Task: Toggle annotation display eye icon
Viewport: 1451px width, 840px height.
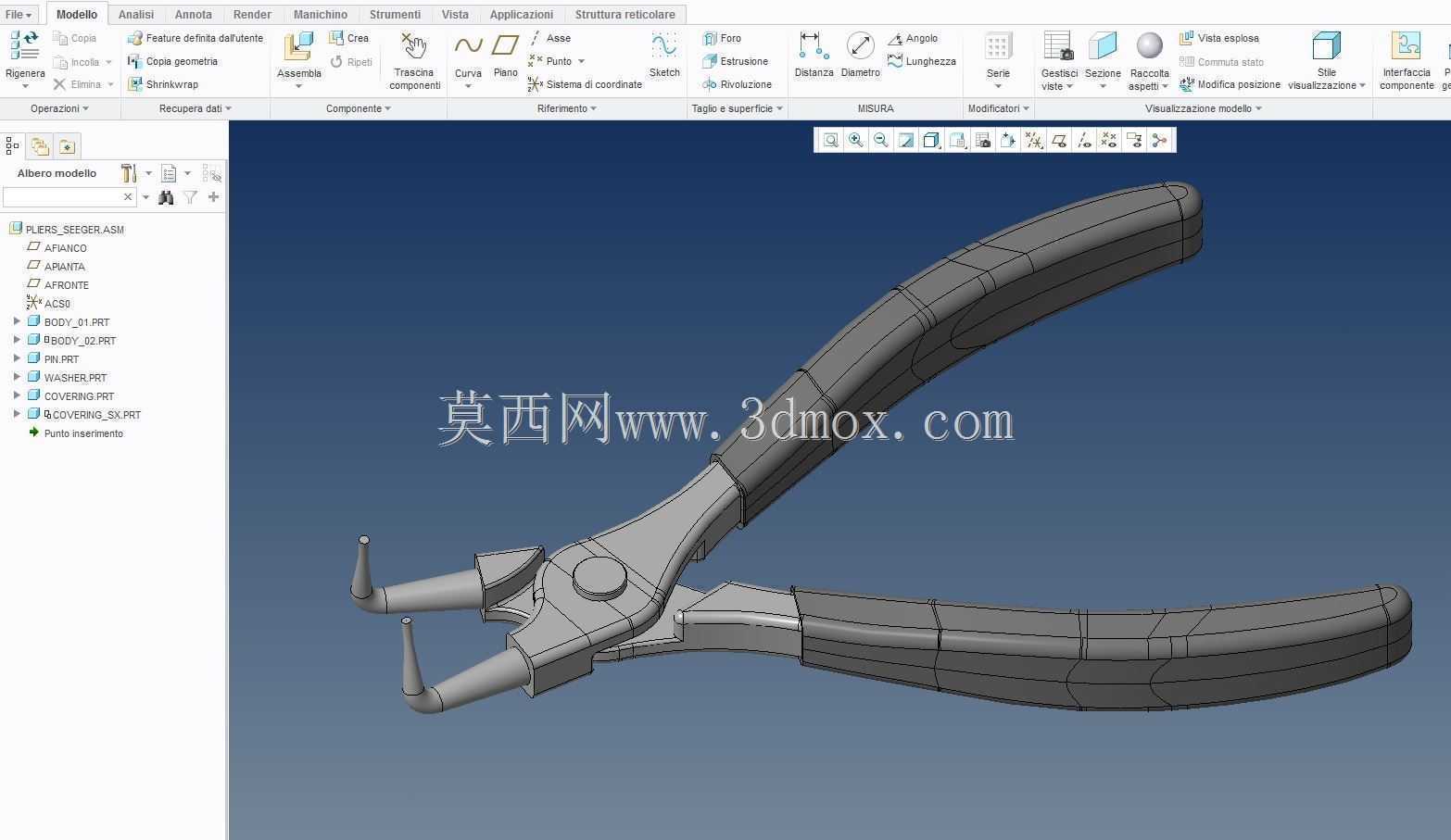Action: pyautogui.click(x=1134, y=141)
